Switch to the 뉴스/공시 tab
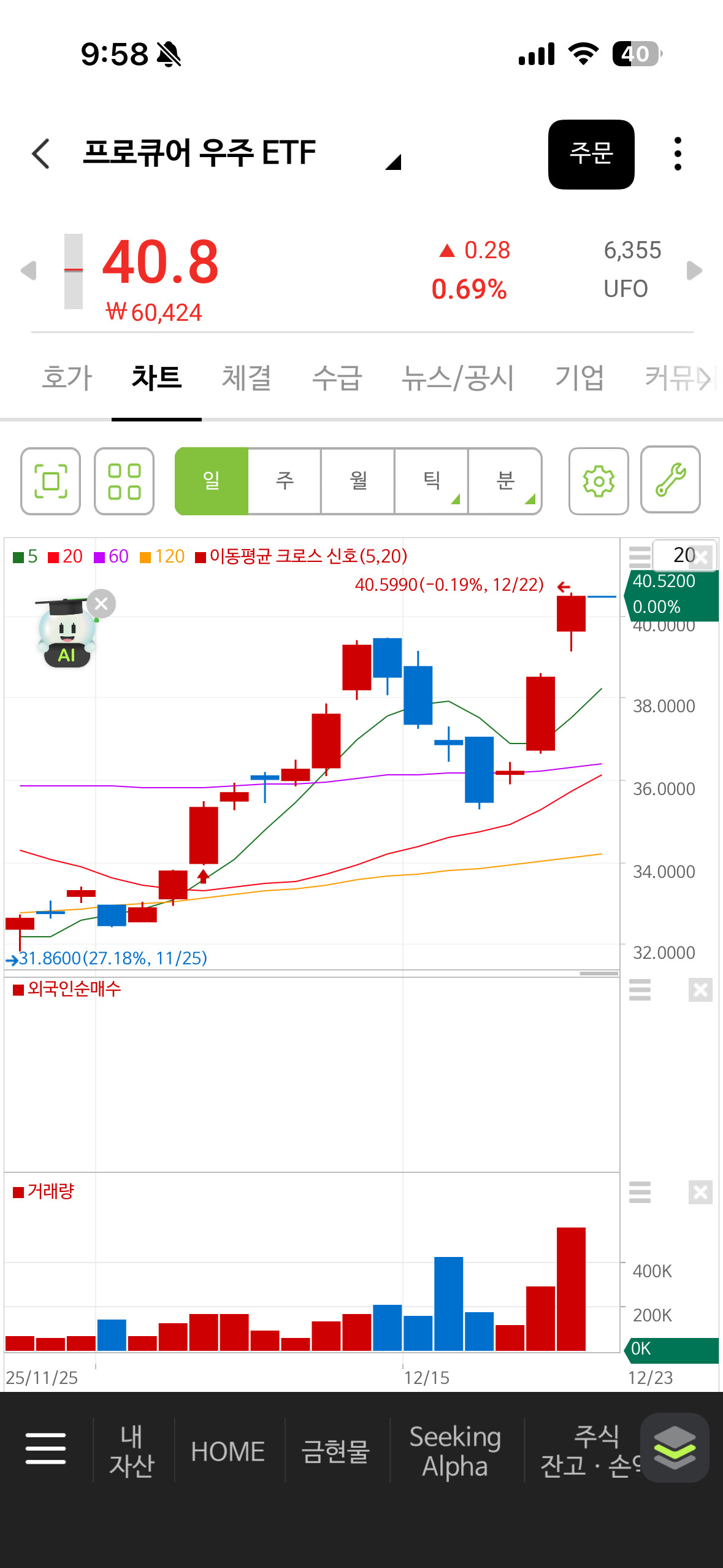723x1568 pixels. pos(458,377)
